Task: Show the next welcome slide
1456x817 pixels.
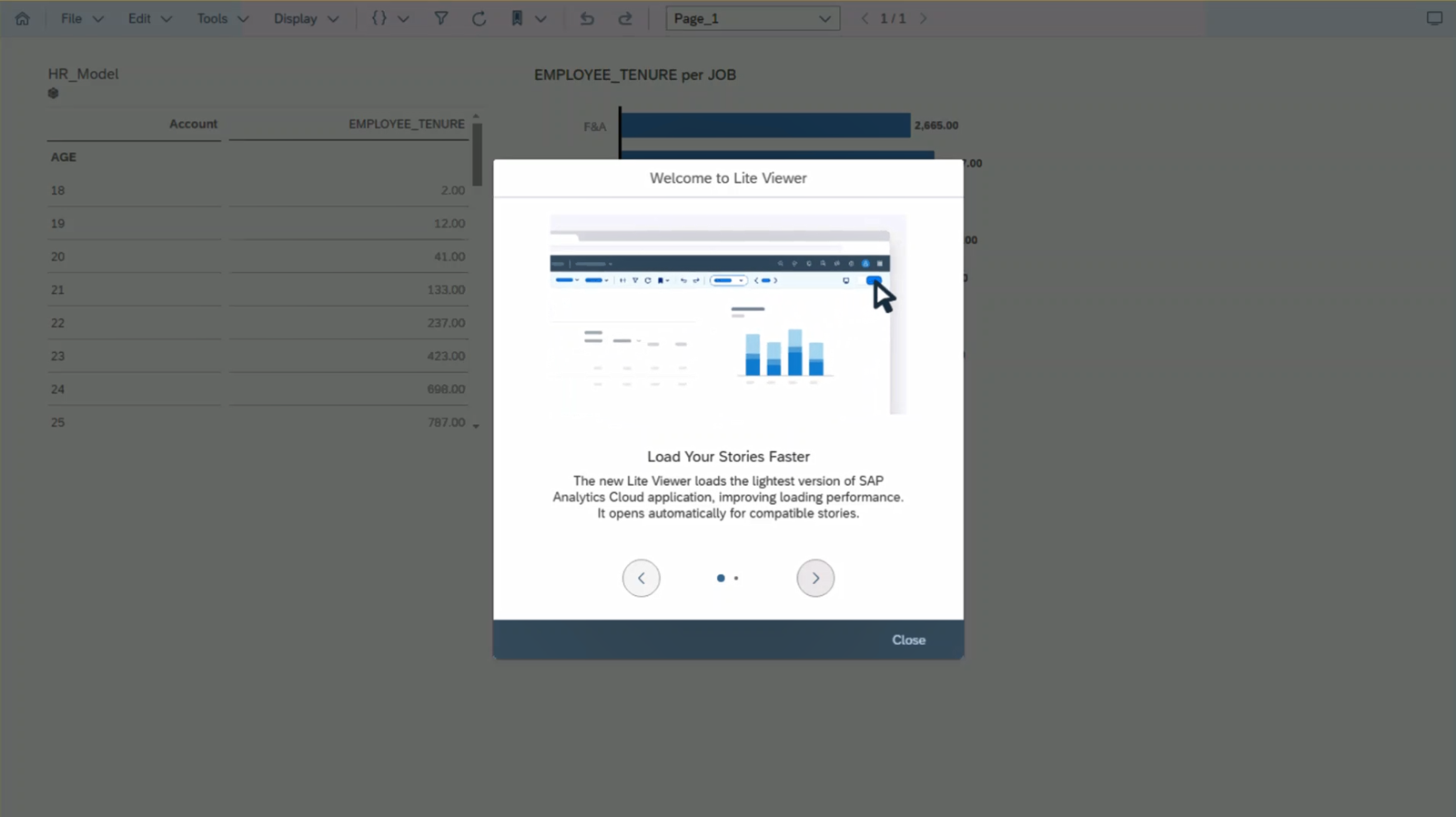Action: [815, 578]
